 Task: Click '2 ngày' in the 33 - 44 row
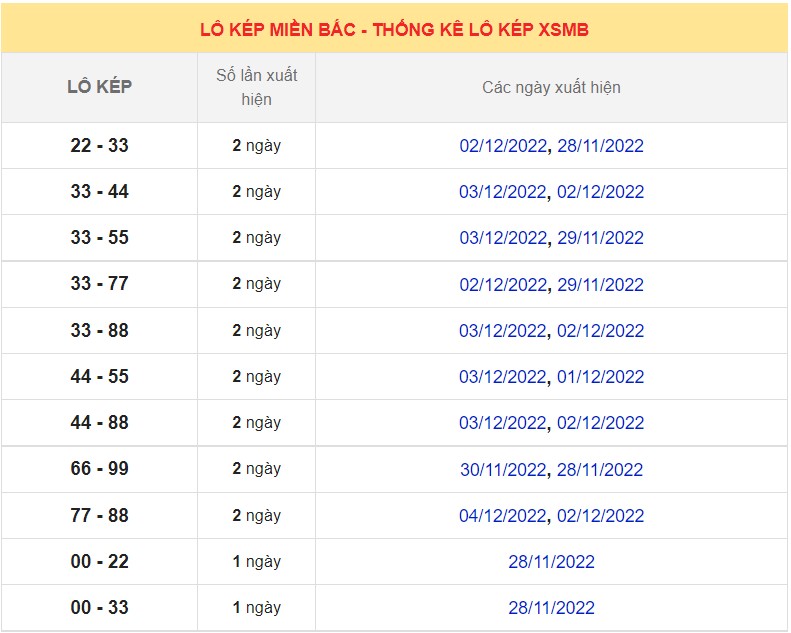(x=256, y=192)
